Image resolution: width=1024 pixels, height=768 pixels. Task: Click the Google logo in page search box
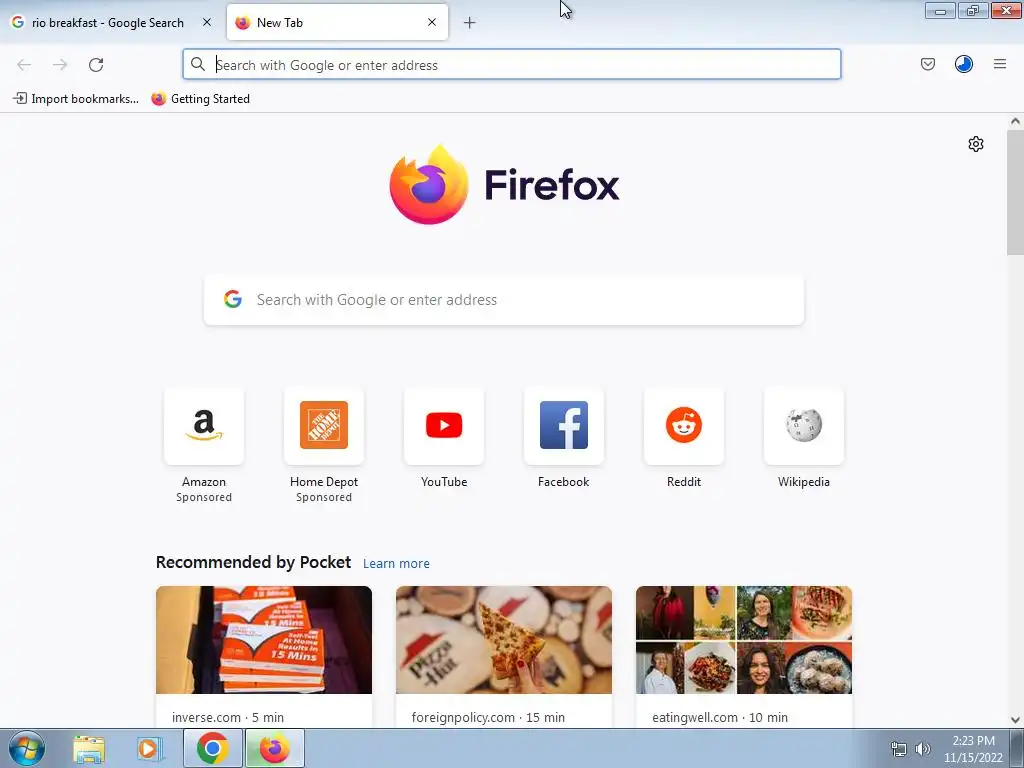click(233, 300)
